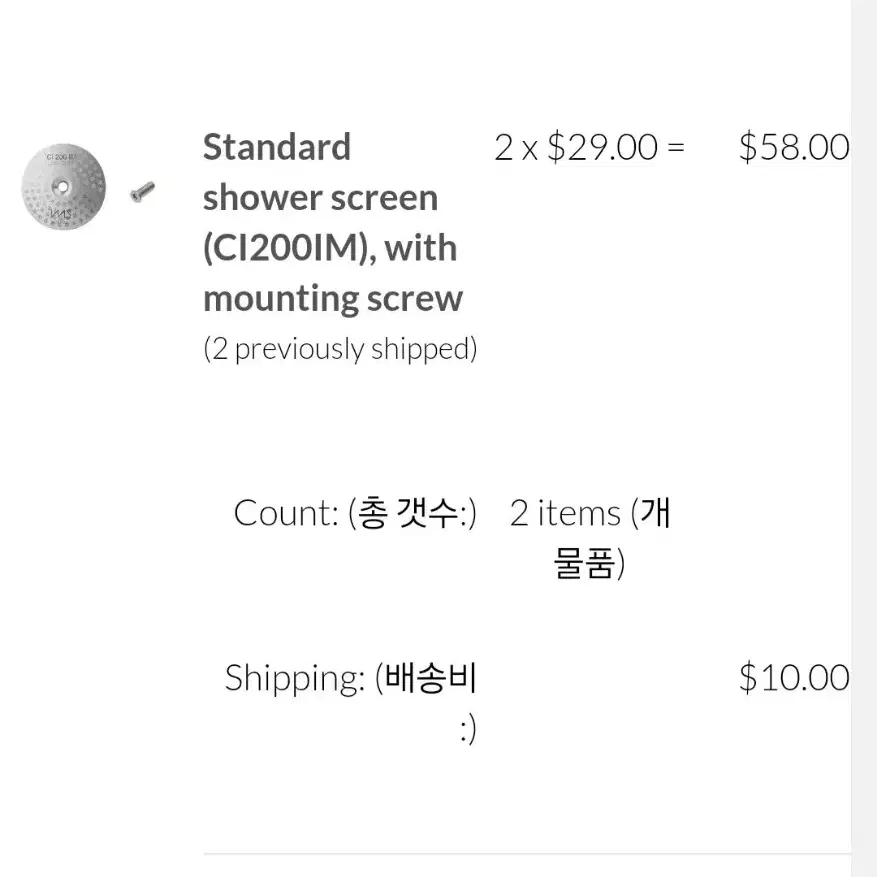This screenshot has width=877, height=877.
Task: Click the trailing ":)" of shipping label
Action: [468, 729]
